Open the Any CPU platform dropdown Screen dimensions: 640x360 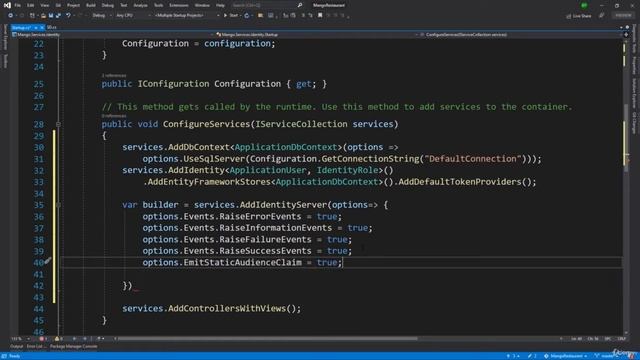pyautogui.click(x=133, y=16)
